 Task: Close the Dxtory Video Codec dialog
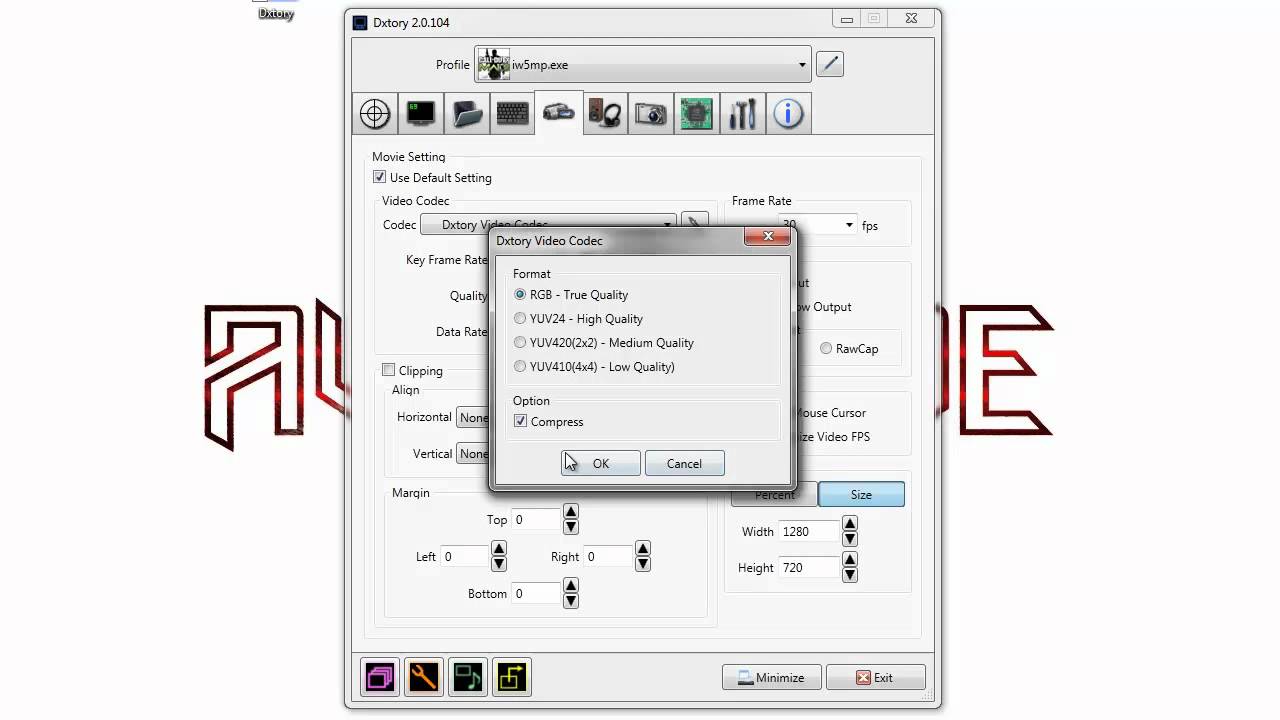768,237
